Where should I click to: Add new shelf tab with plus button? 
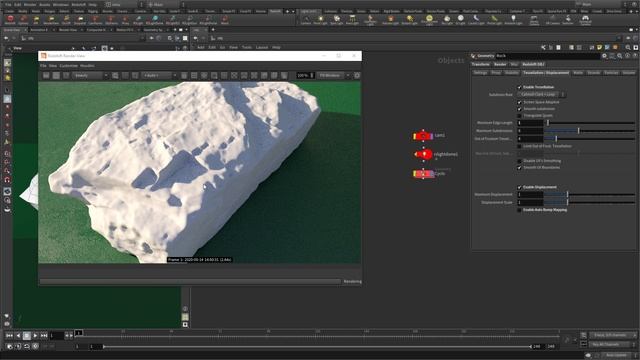(x=287, y=11)
